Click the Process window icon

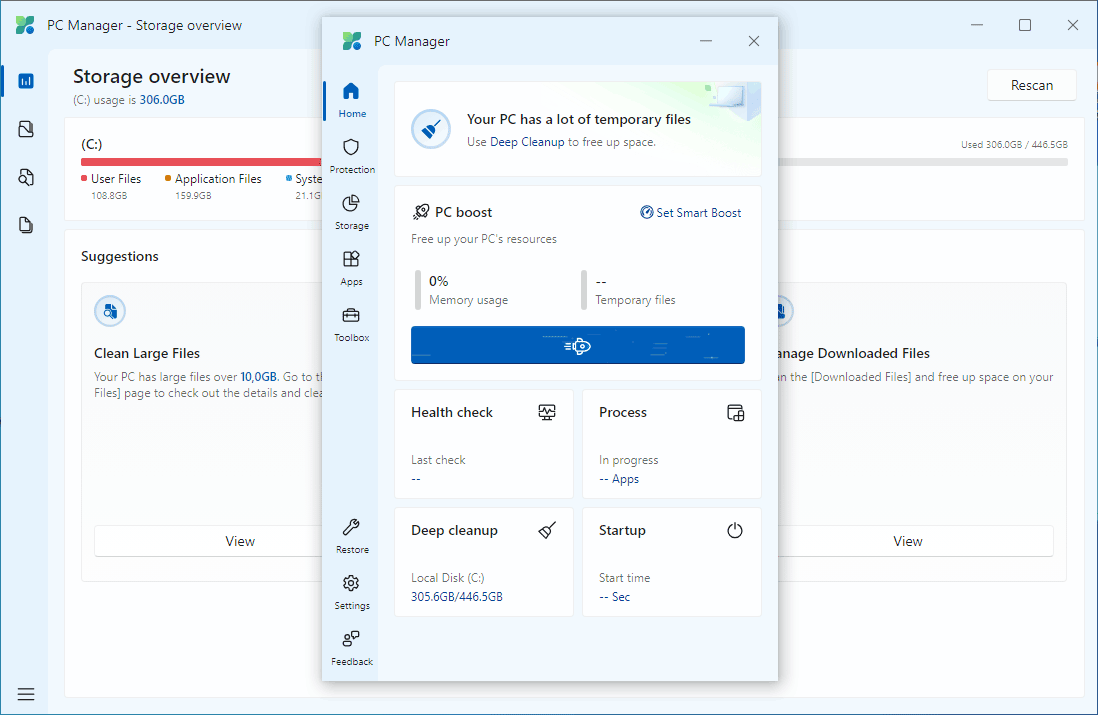(735, 412)
